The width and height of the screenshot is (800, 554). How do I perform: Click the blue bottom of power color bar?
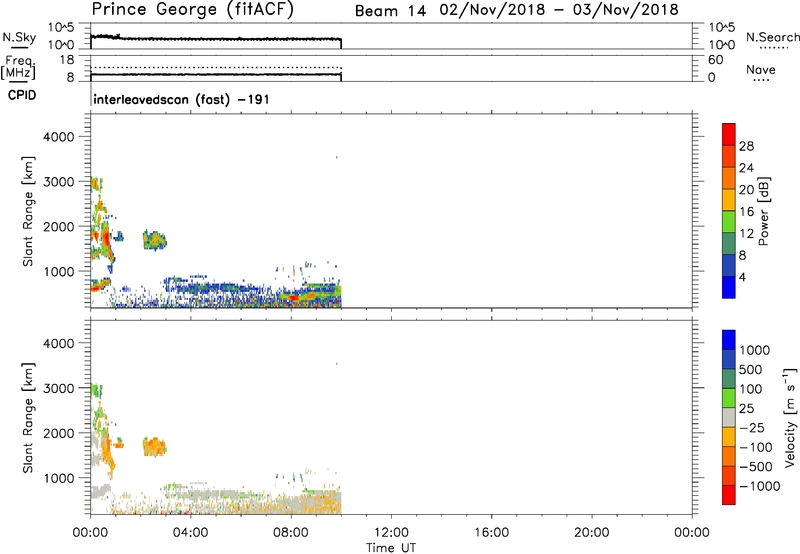(729, 287)
